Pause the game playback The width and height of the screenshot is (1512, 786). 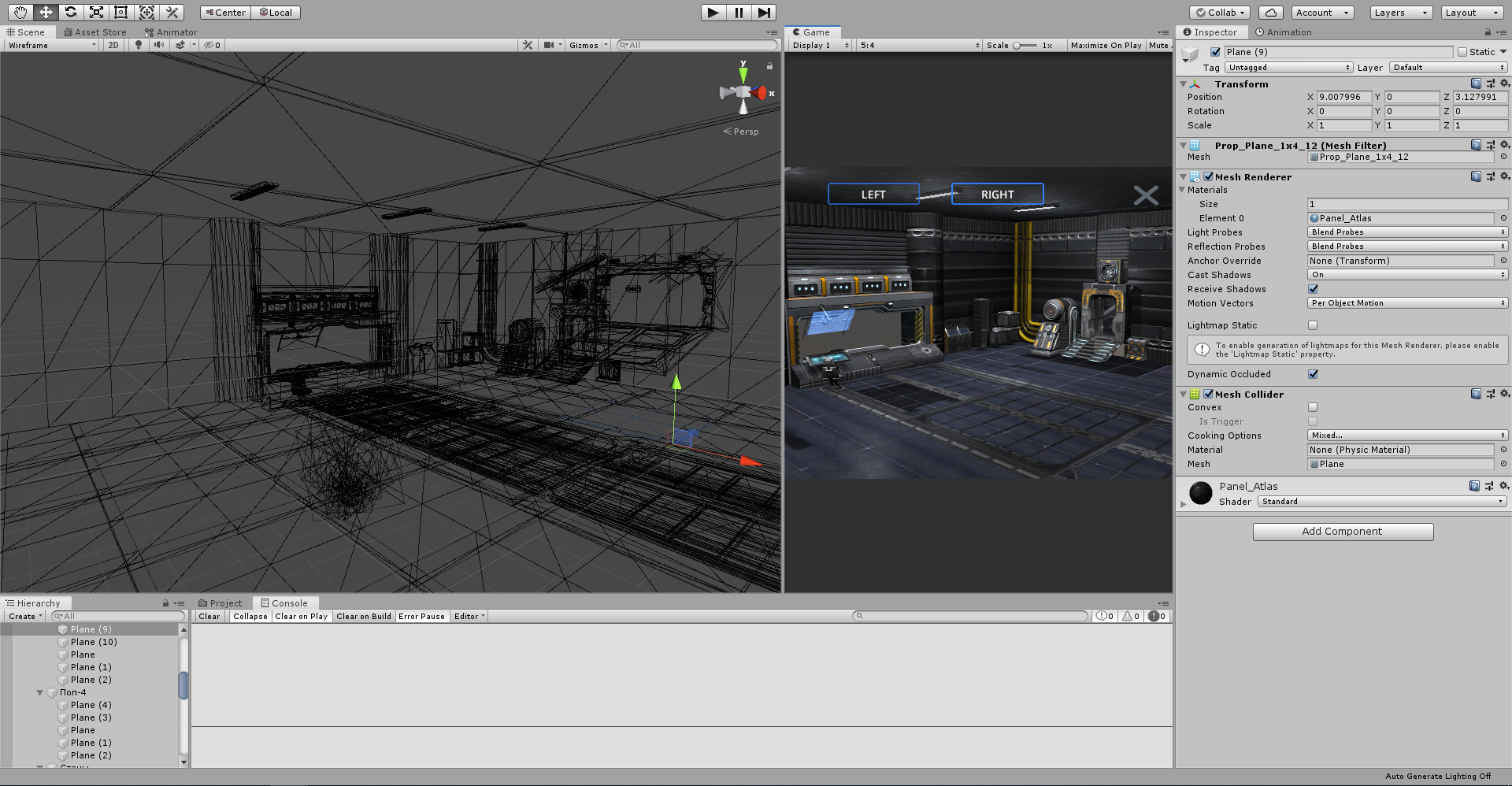739,12
